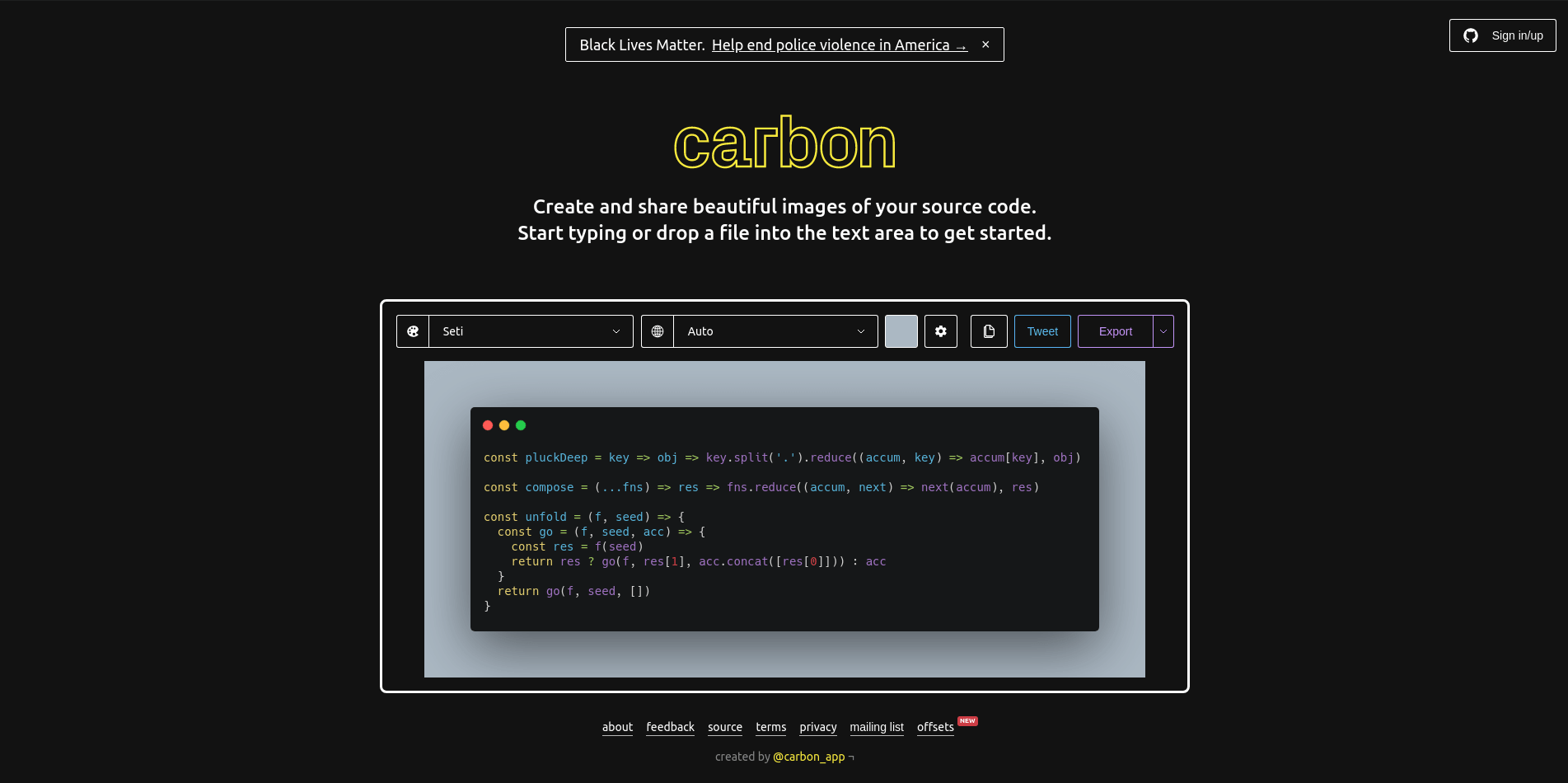Click the carbon logo
Viewport: 1568px width, 783px height.
(784, 143)
